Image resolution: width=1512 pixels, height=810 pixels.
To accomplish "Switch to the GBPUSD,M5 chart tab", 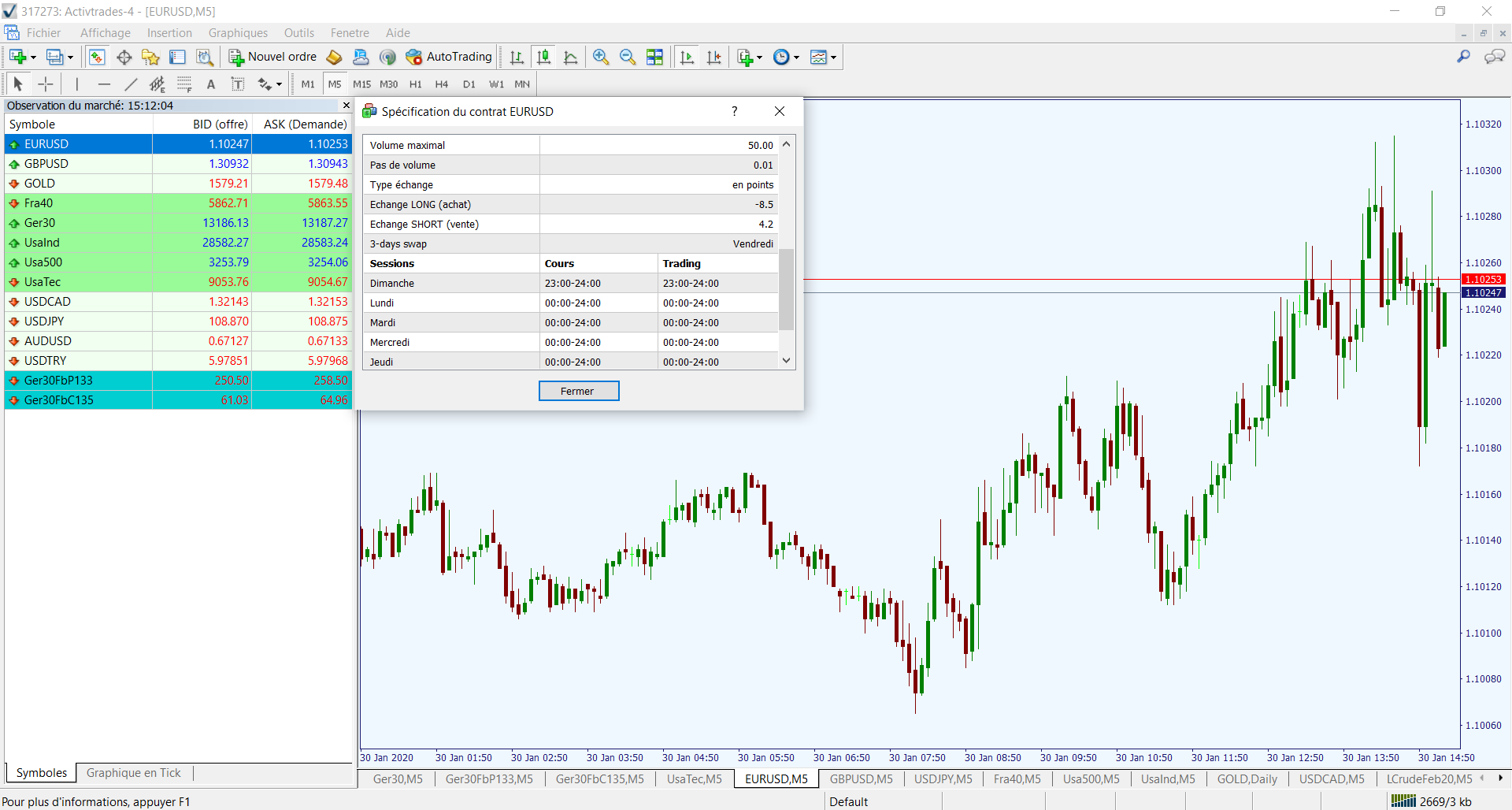I will point(861,779).
